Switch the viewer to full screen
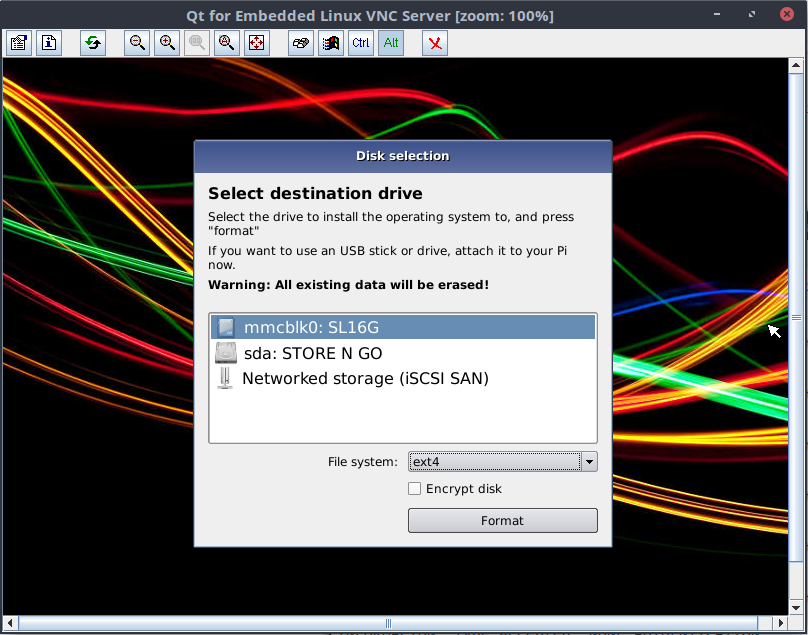Image resolution: width=808 pixels, height=635 pixels. coord(257,43)
